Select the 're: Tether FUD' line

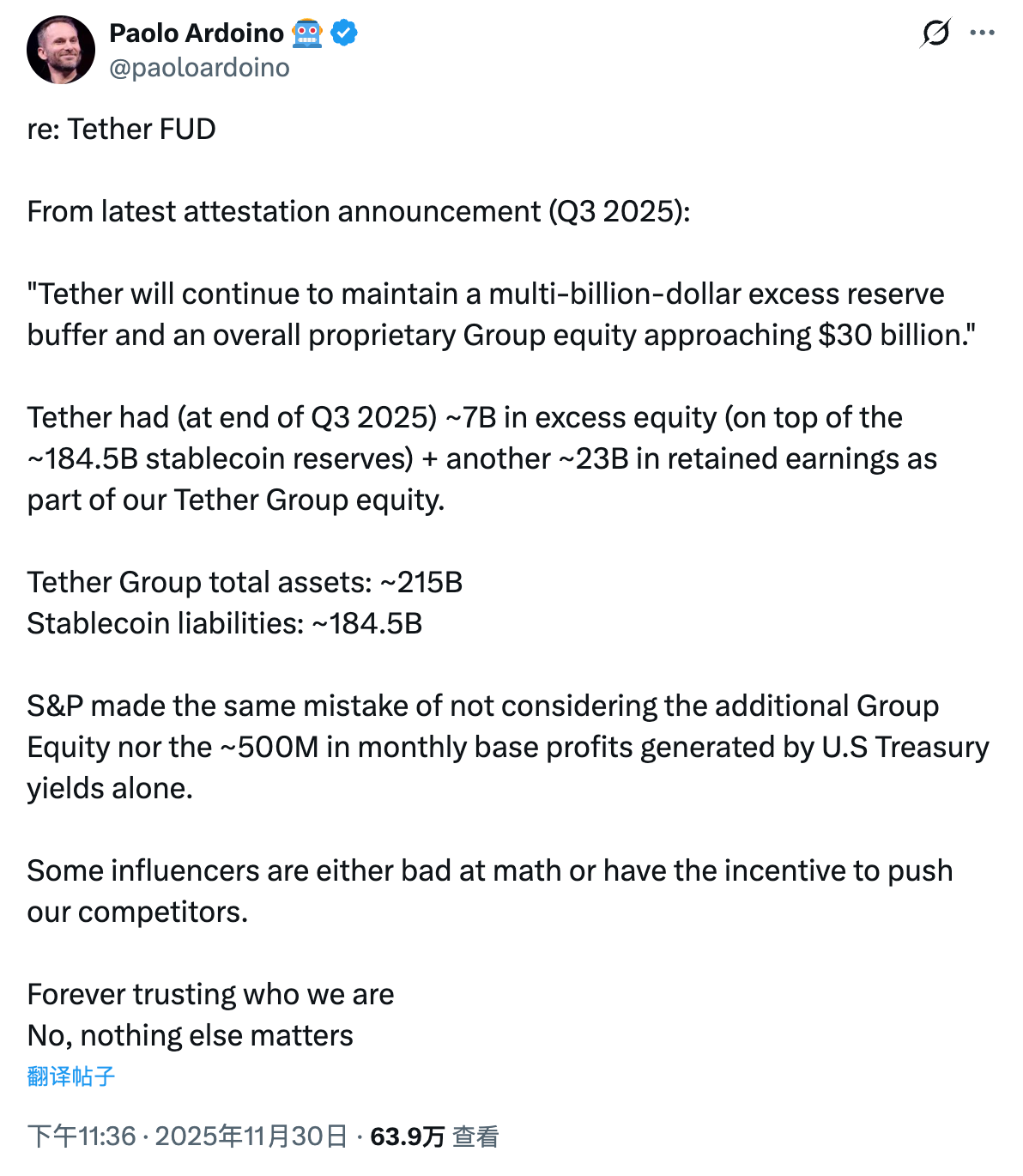121,129
